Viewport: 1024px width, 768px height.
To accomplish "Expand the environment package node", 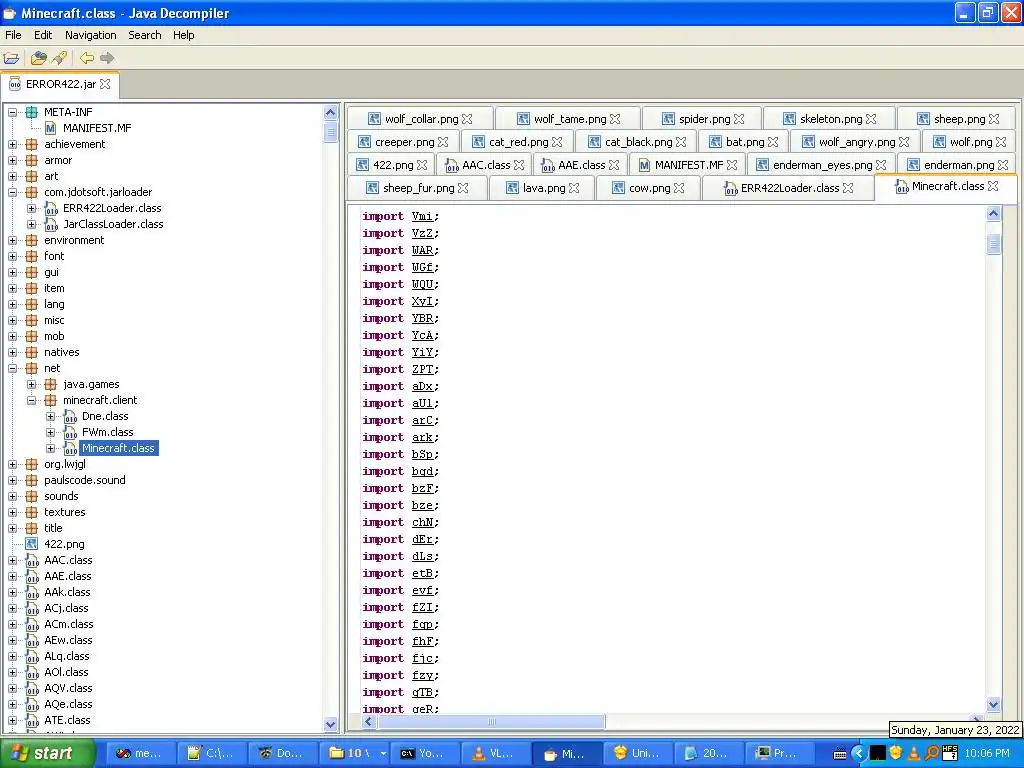I will (x=12, y=240).
